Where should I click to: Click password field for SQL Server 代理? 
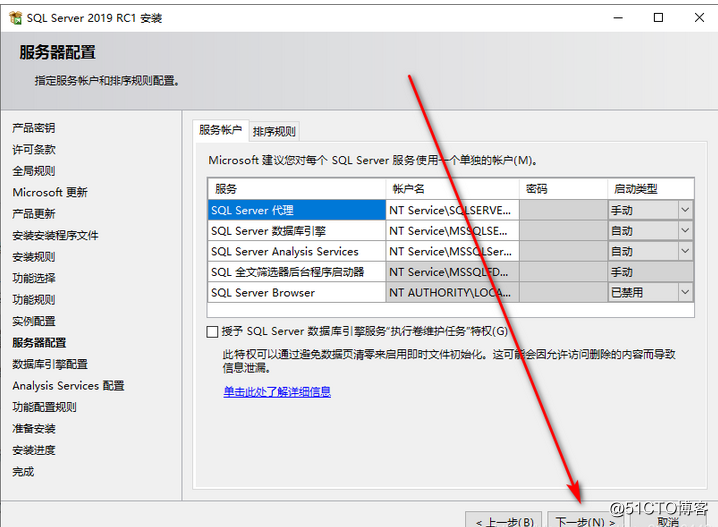point(564,210)
